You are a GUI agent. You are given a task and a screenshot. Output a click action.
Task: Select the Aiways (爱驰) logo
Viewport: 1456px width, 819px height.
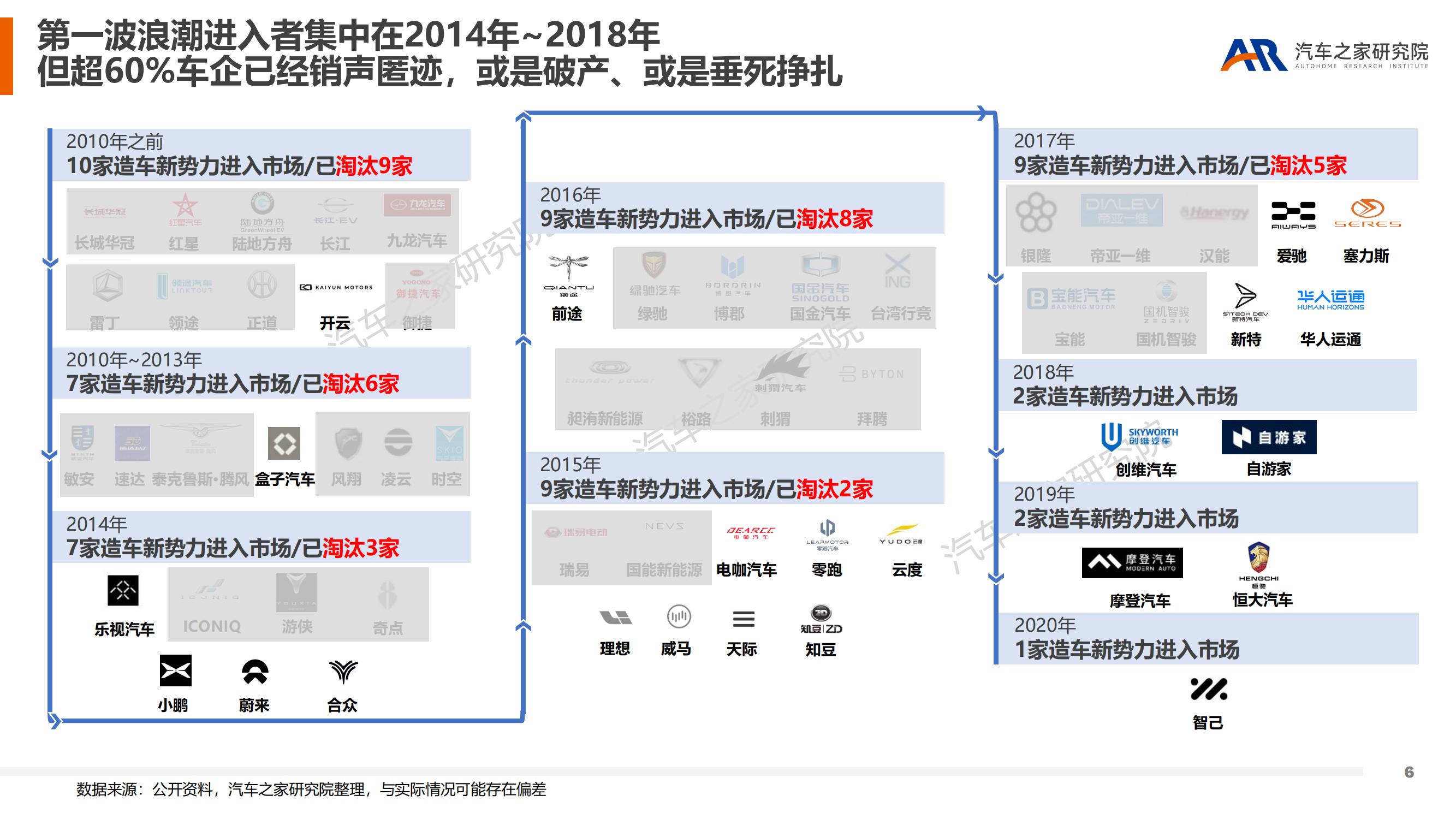click(x=1293, y=215)
